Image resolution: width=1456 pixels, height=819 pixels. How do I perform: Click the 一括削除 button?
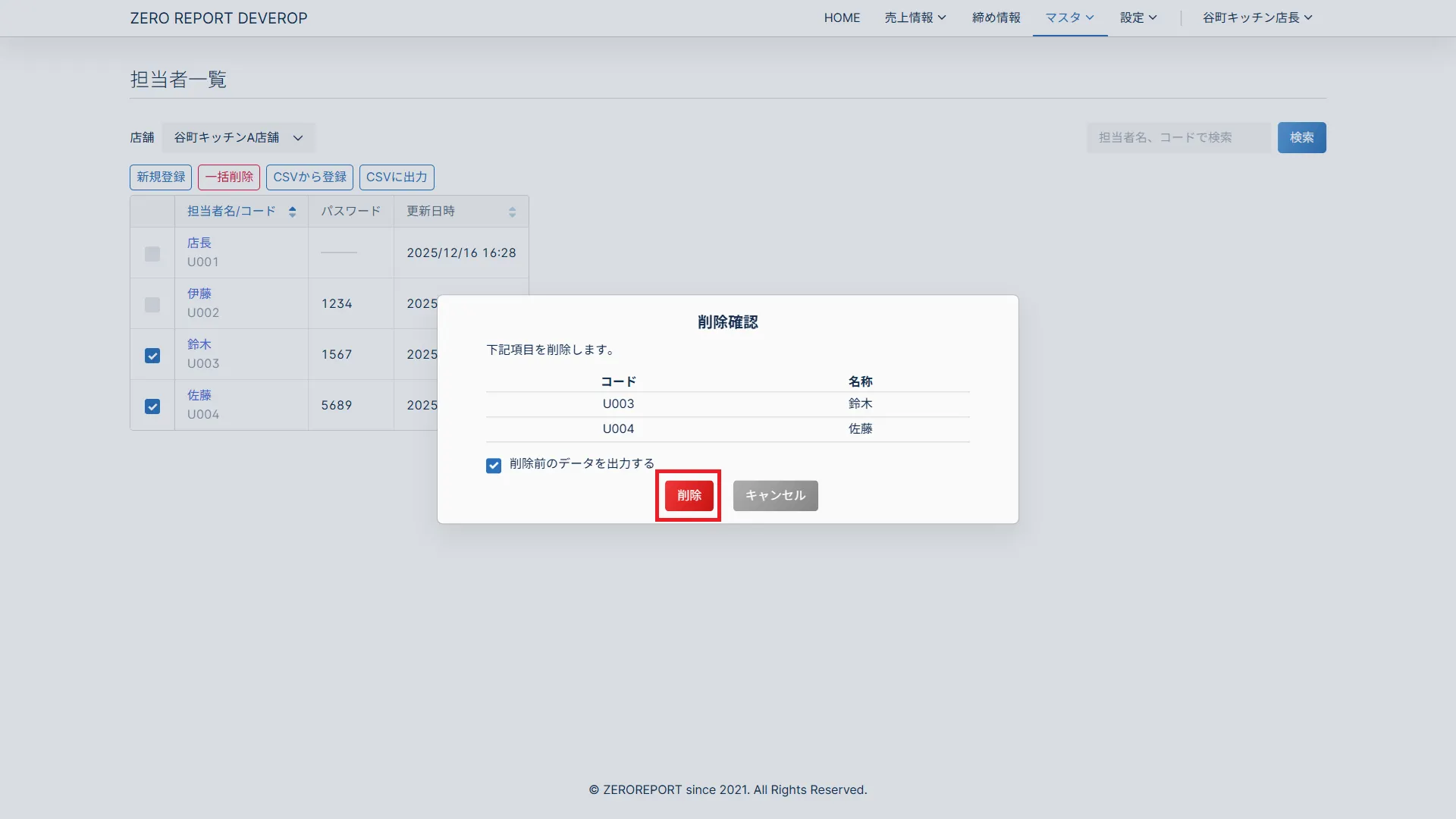tap(229, 177)
